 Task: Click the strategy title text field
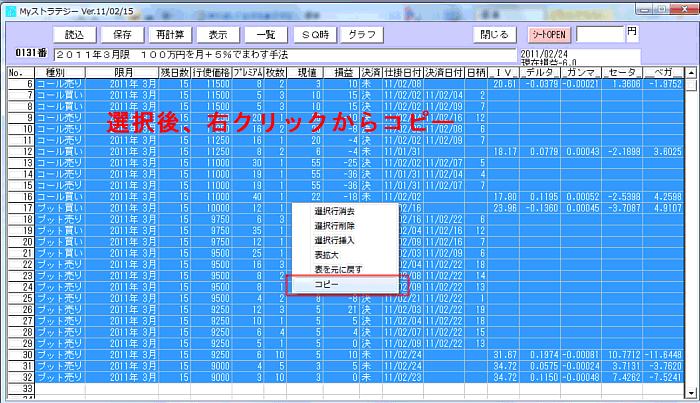click(285, 55)
